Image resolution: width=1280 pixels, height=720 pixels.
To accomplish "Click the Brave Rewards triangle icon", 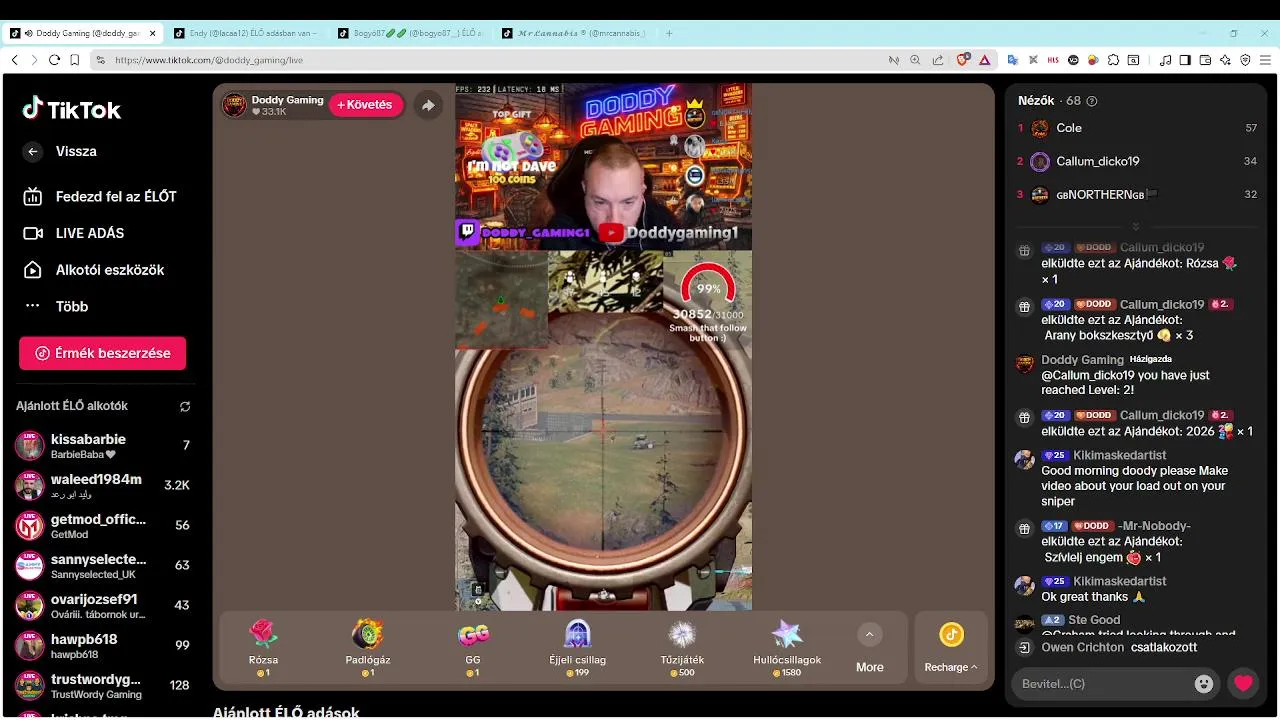I will click(x=984, y=60).
